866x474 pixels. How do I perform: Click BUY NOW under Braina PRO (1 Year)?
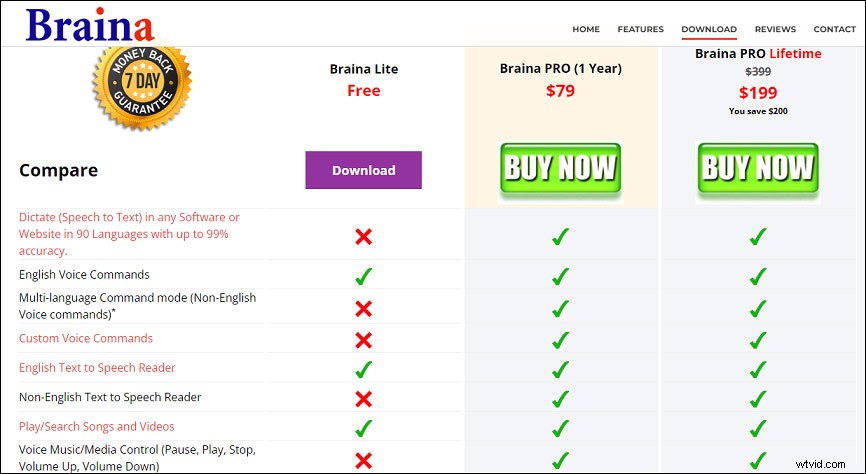pos(560,168)
